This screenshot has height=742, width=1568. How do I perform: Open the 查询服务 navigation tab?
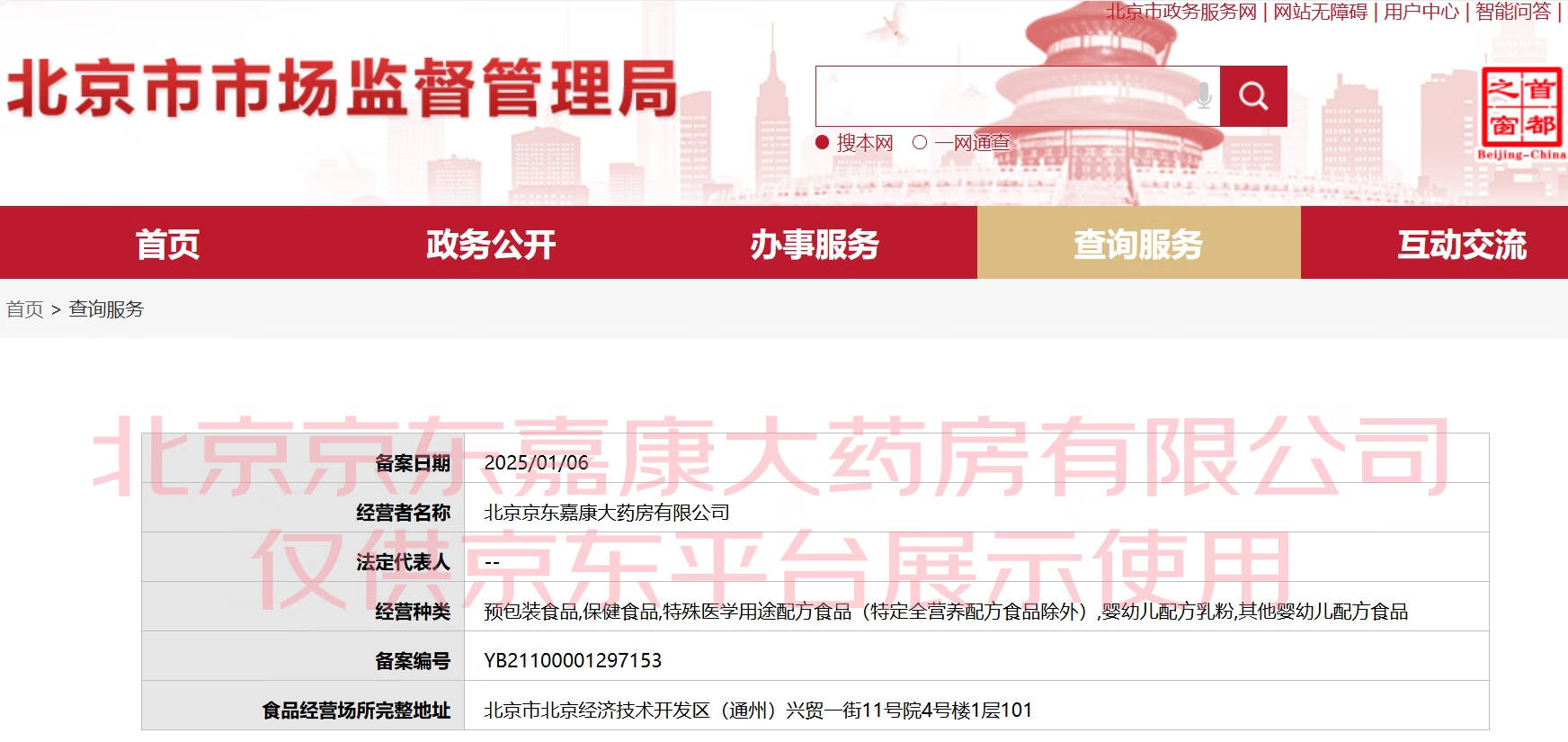coord(1138,243)
